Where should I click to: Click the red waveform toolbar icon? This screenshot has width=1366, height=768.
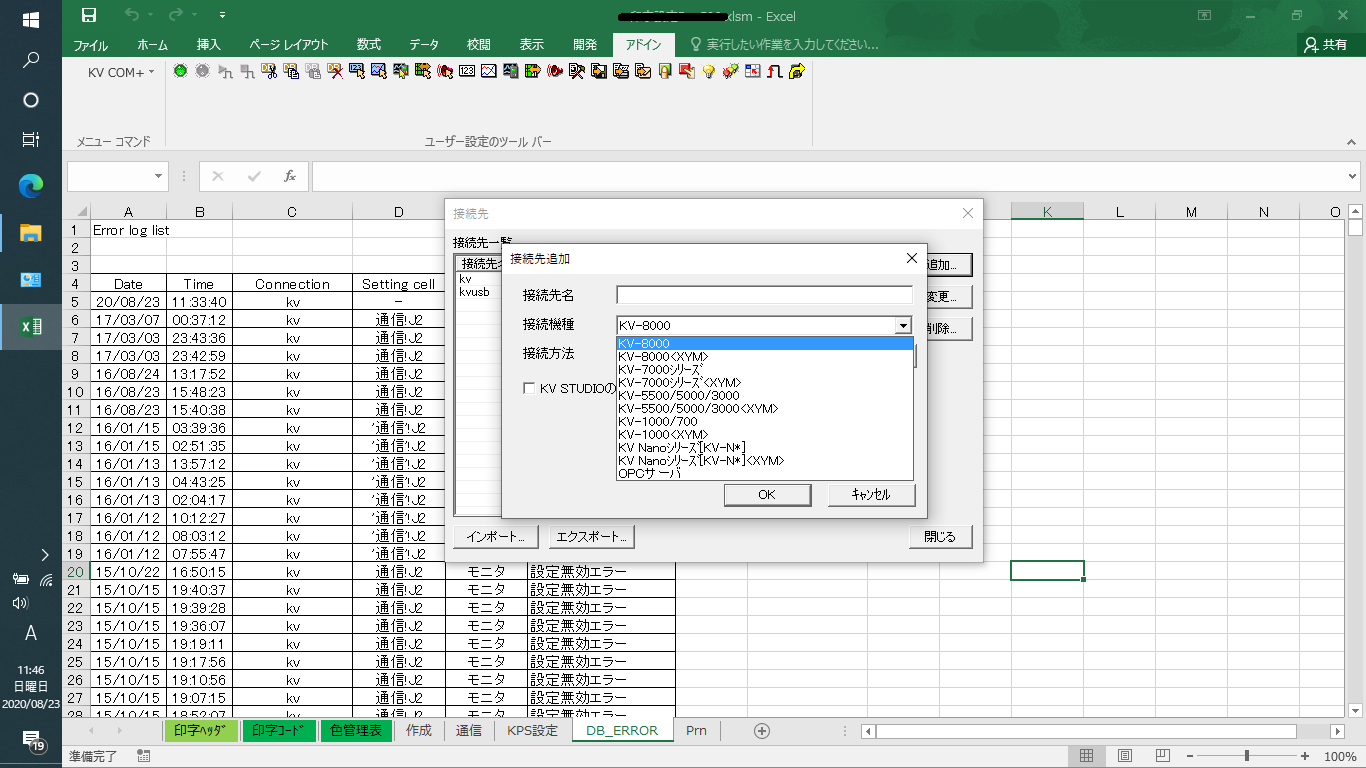[775, 71]
